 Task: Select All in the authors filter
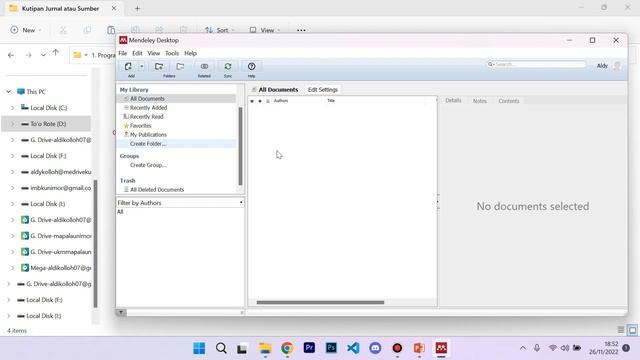120,212
